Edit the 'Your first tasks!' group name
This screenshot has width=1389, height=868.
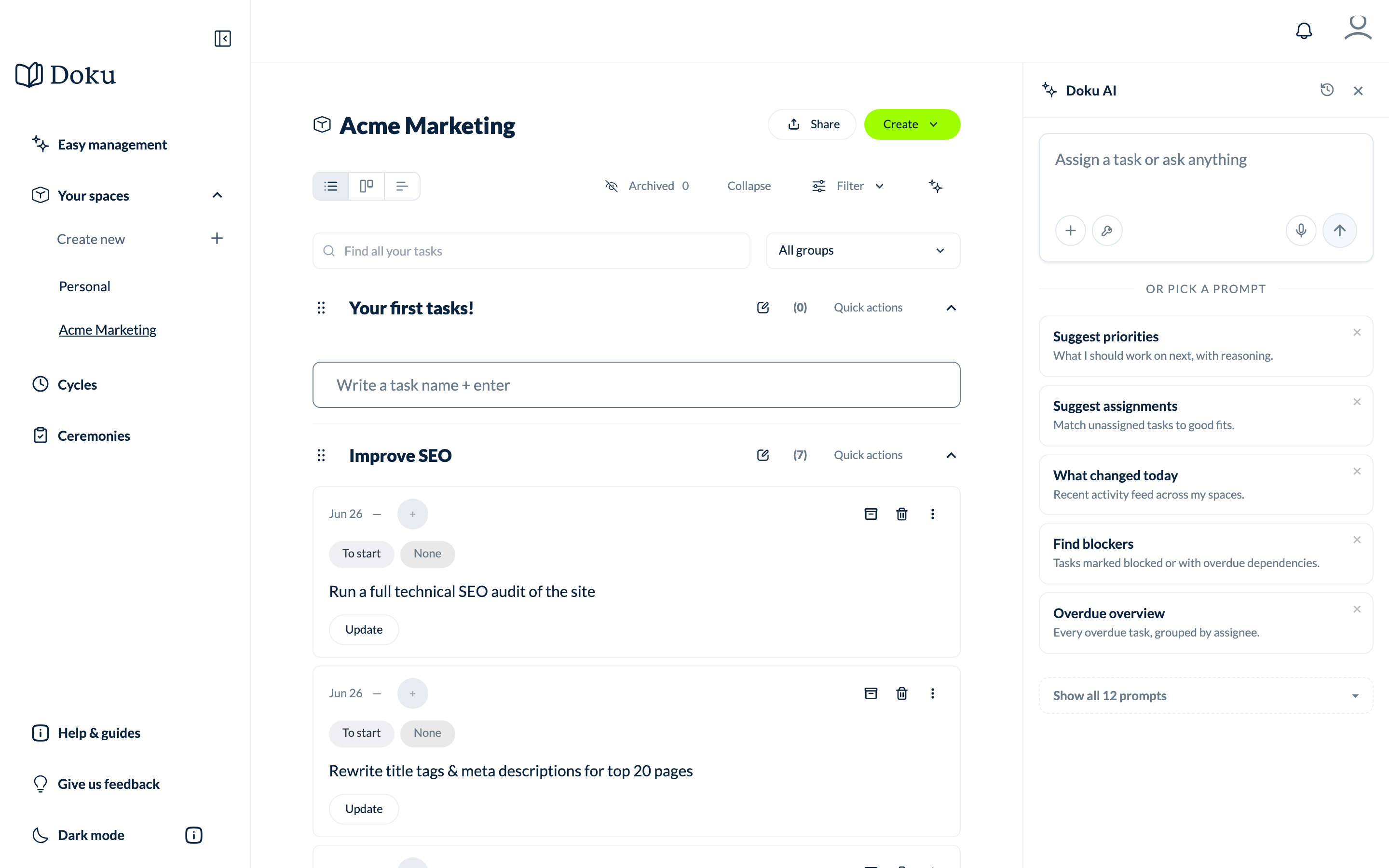coord(763,308)
